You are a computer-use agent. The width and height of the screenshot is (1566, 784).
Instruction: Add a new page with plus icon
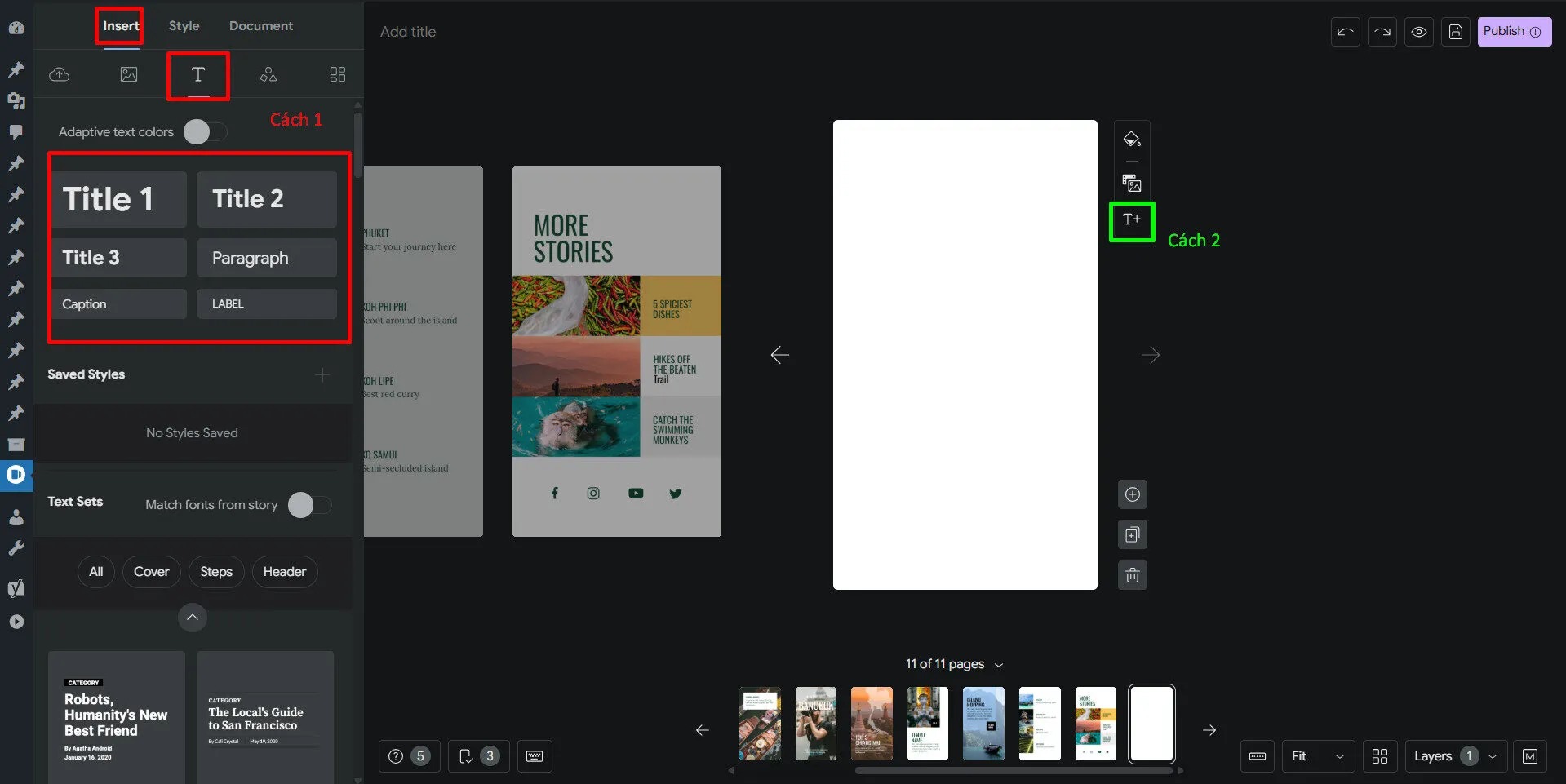[1132, 494]
